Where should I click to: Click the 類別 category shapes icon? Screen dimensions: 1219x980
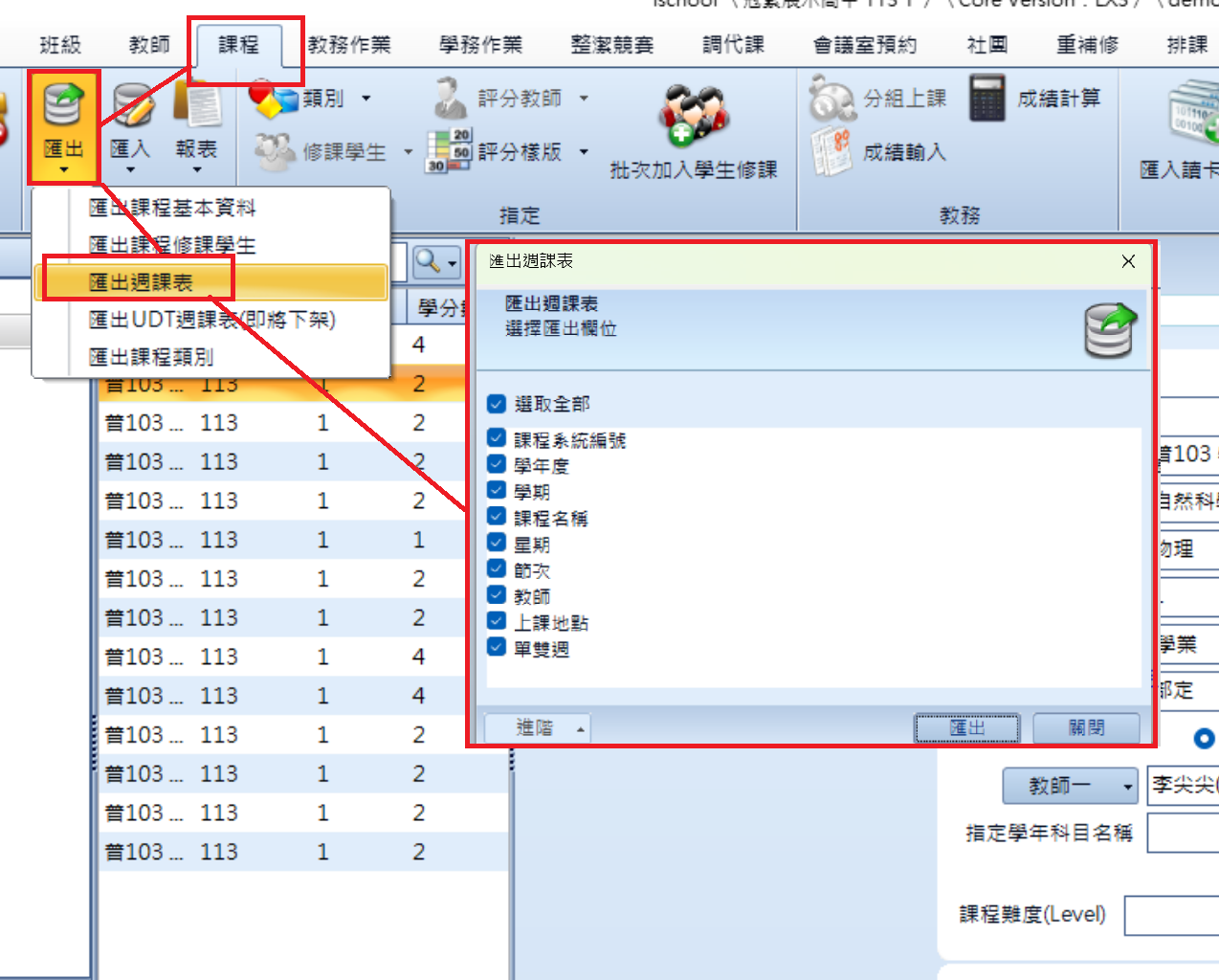pos(273,99)
